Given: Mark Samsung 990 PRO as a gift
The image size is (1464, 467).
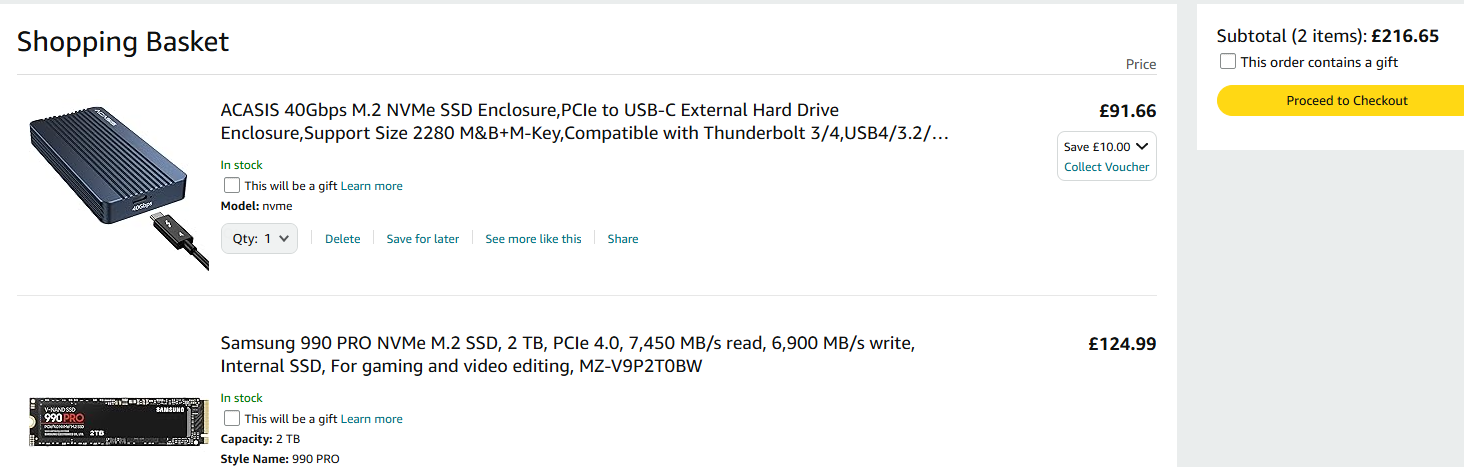Looking at the screenshot, I should point(232,419).
